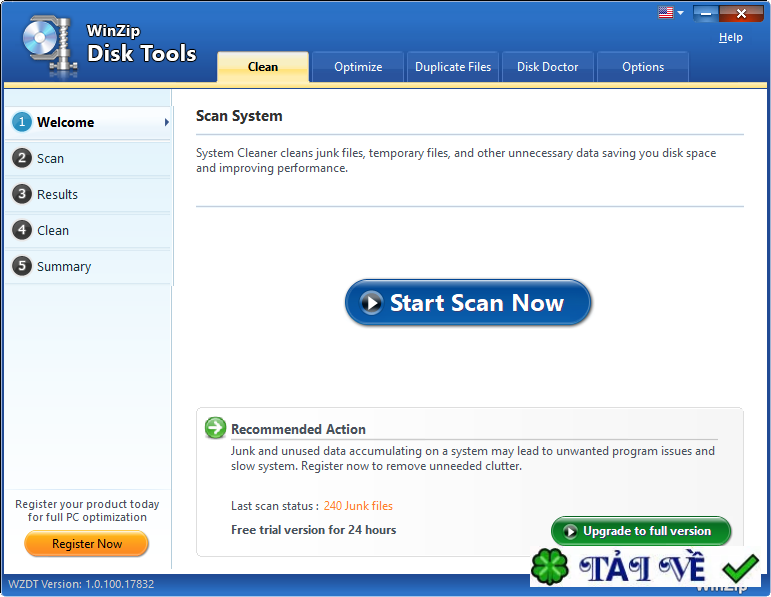771x597 pixels.
Task: Click the 240 Junk files text
Action: coord(358,506)
